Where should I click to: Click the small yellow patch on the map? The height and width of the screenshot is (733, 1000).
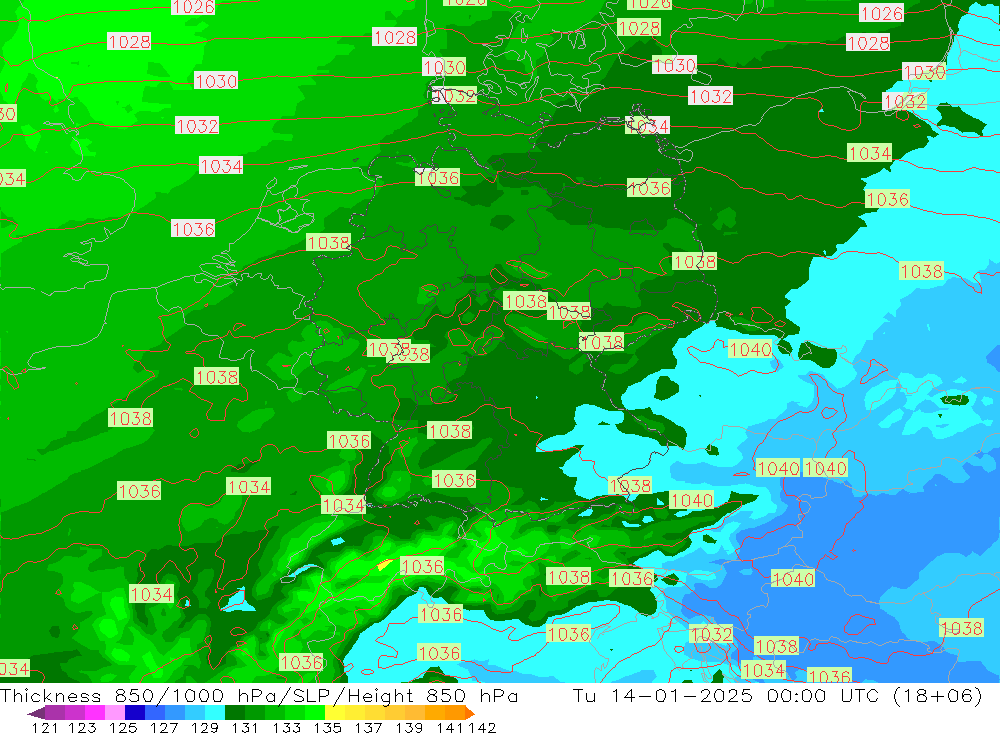tap(385, 565)
